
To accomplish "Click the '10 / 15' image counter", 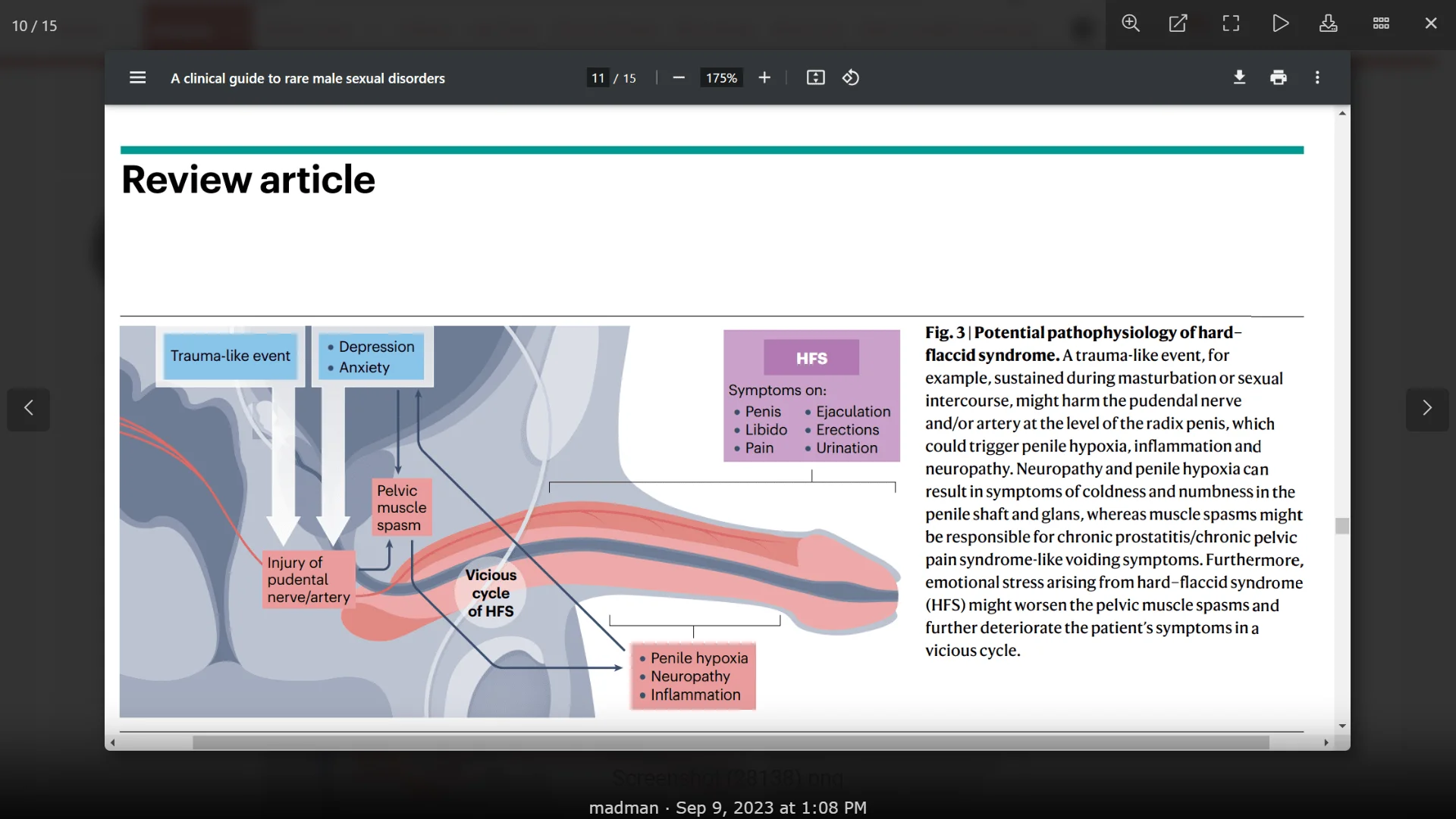I will pyautogui.click(x=34, y=26).
